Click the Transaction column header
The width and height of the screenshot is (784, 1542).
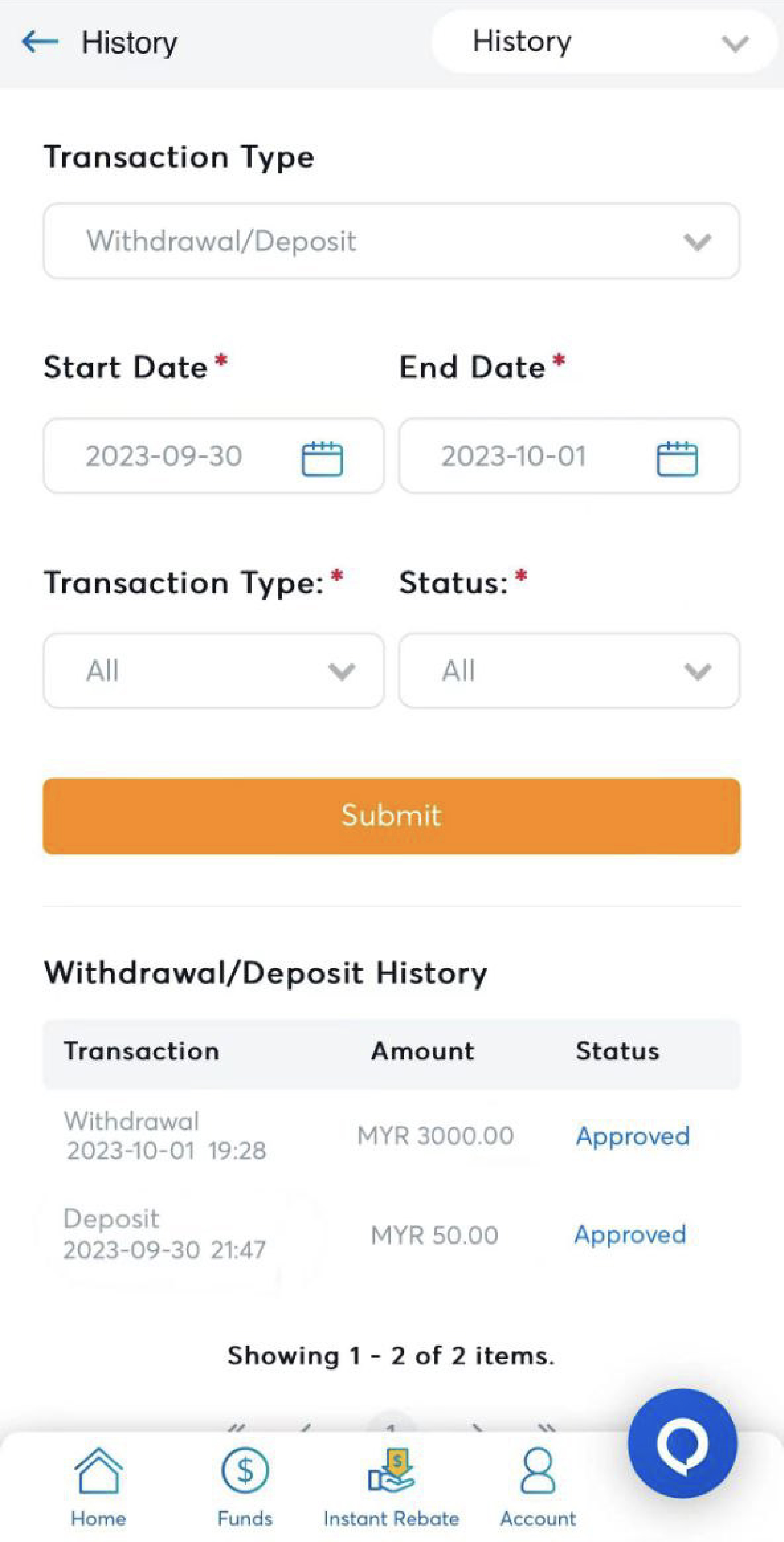pyautogui.click(x=142, y=1051)
